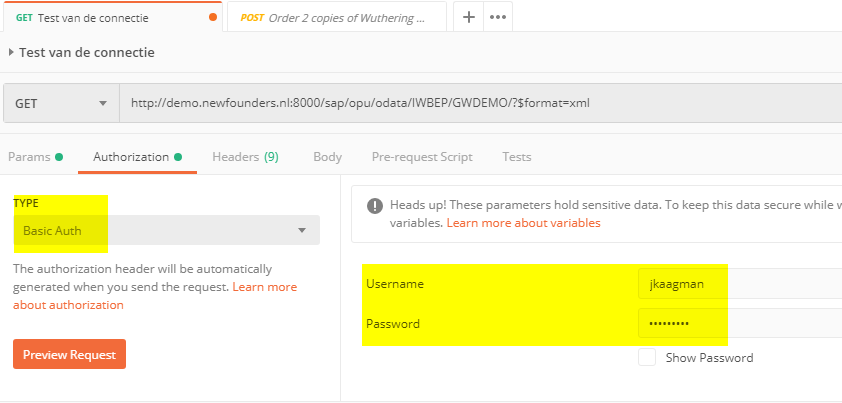This screenshot has height=403, width=842.
Task: Switch to the POST Order 2 copies tab
Action: coord(336,18)
